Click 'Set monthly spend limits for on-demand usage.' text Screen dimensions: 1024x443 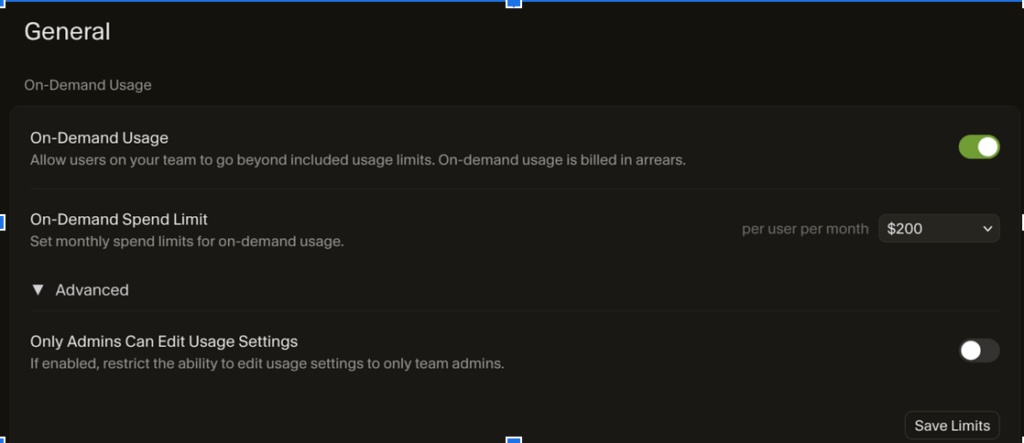[187, 242]
